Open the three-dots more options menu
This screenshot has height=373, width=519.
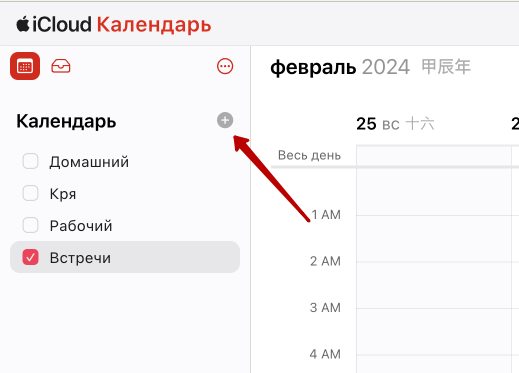225,66
